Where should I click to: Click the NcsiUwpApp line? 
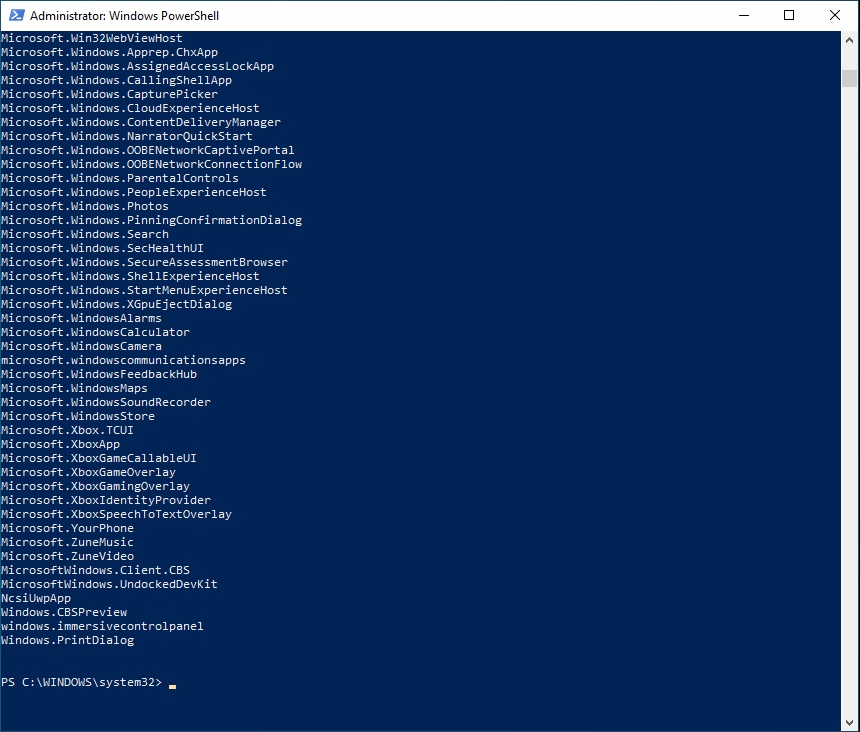[x=36, y=598]
